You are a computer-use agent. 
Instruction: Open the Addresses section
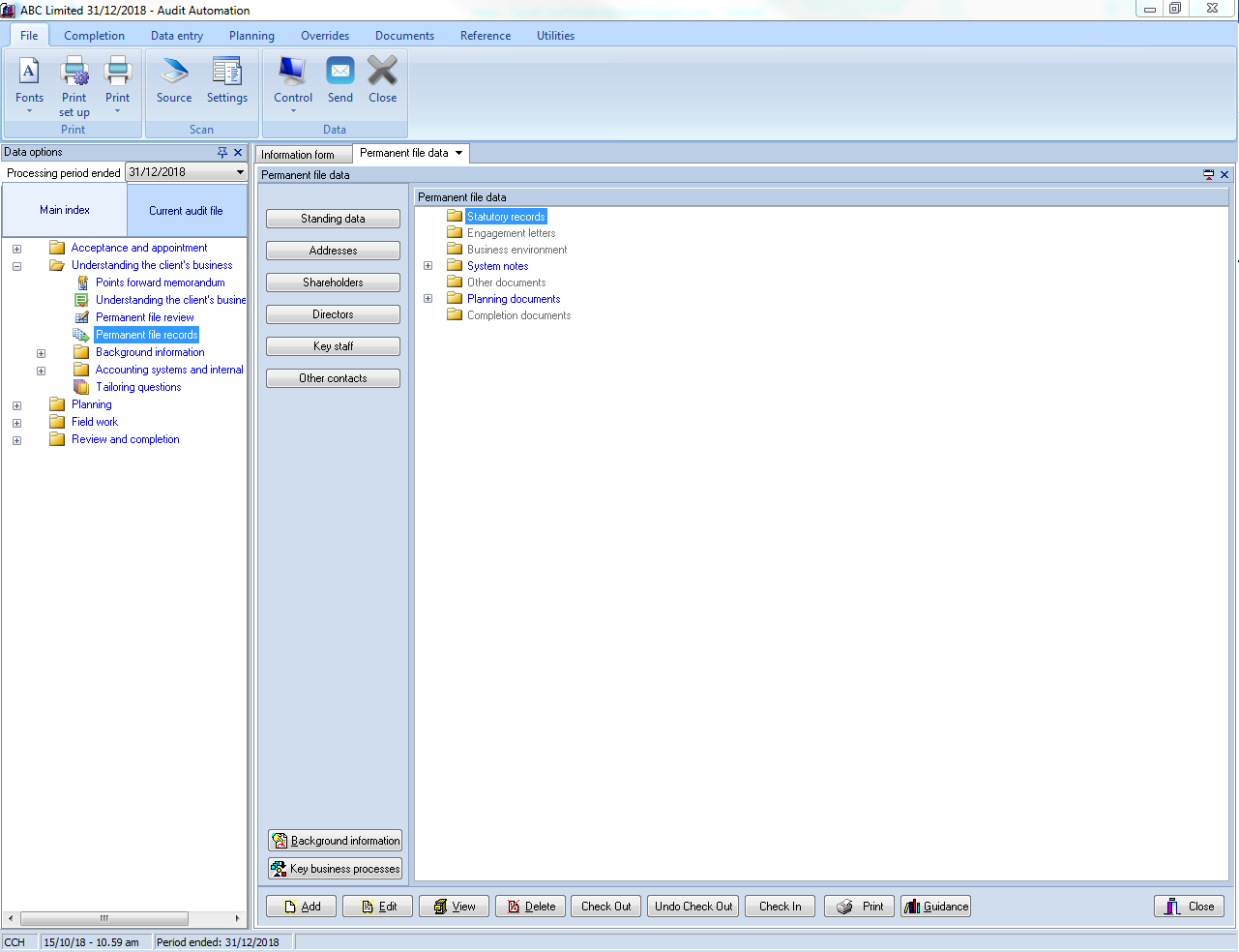coord(333,251)
